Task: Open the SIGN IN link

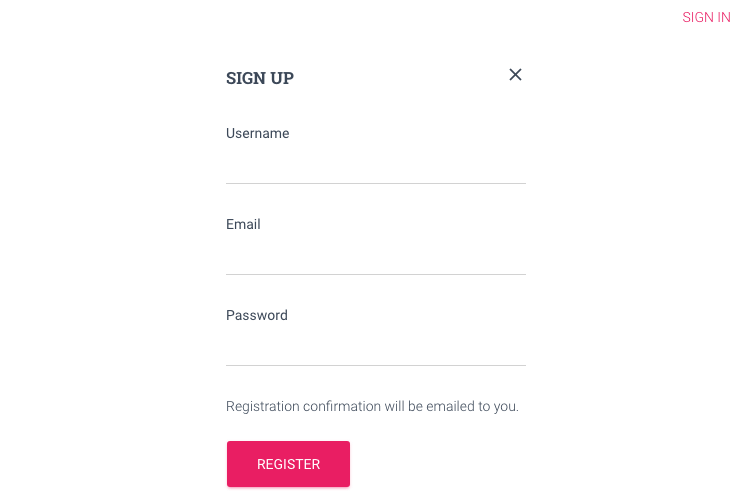Action: (x=706, y=17)
